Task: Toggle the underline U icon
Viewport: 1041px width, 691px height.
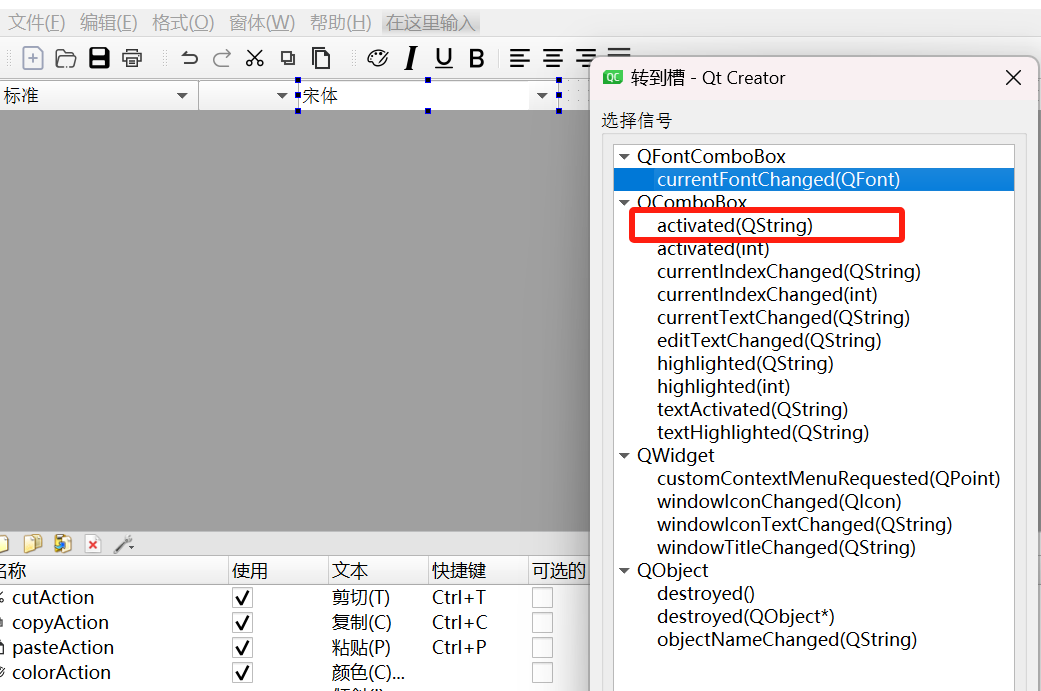Action: pos(443,58)
